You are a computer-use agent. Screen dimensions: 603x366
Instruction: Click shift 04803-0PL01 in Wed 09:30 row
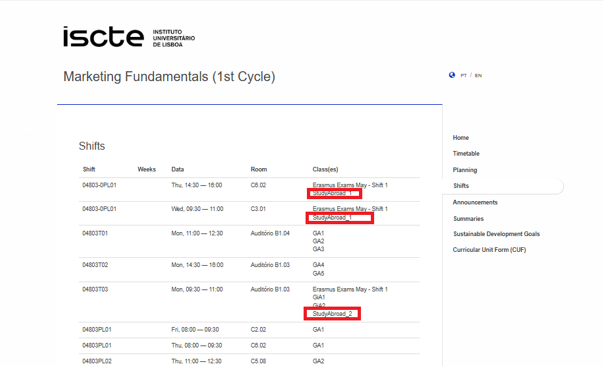point(99,209)
